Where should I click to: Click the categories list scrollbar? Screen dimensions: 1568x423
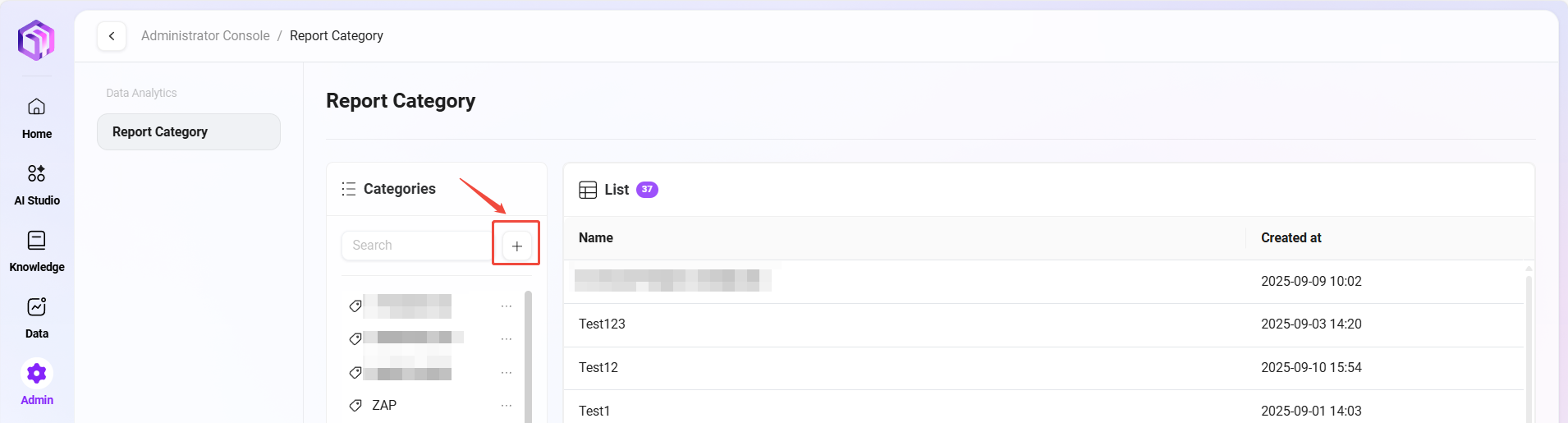(x=528, y=353)
